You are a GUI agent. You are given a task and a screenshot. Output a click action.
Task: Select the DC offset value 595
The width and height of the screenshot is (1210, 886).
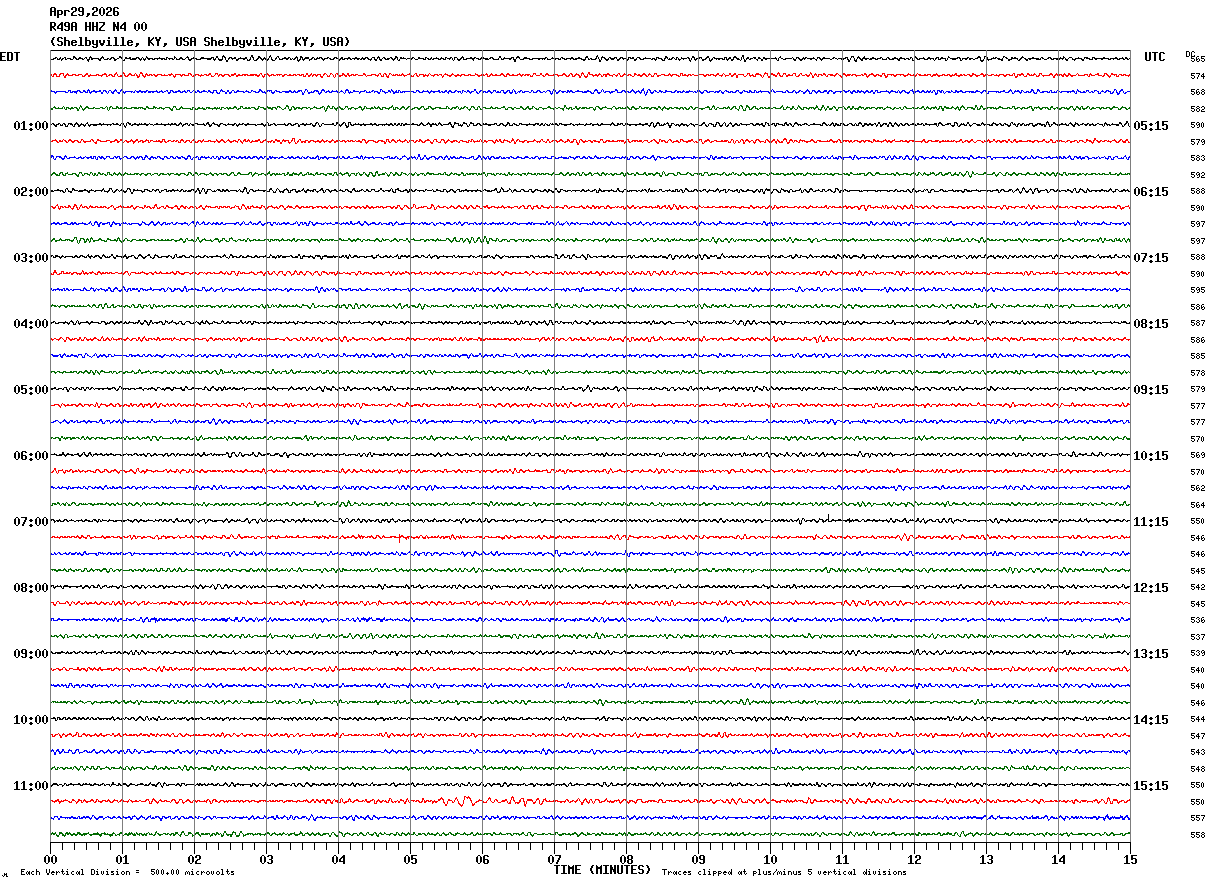pyautogui.click(x=1197, y=291)
